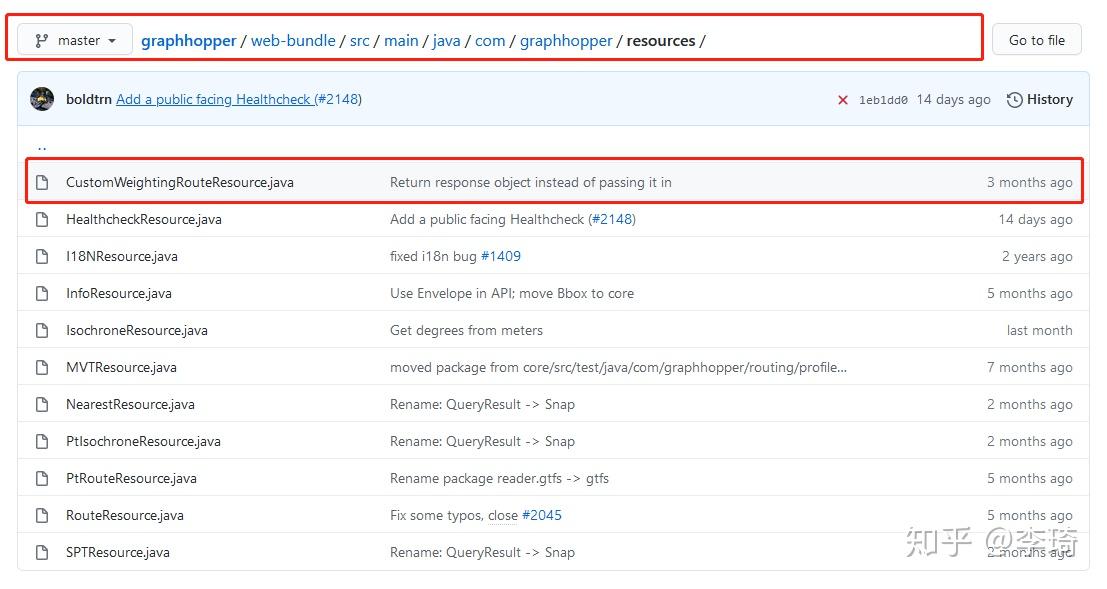Viewport: 1107px width, 589px height.
Task: Open issue #2045 link
Action: (x=541, y=516)
